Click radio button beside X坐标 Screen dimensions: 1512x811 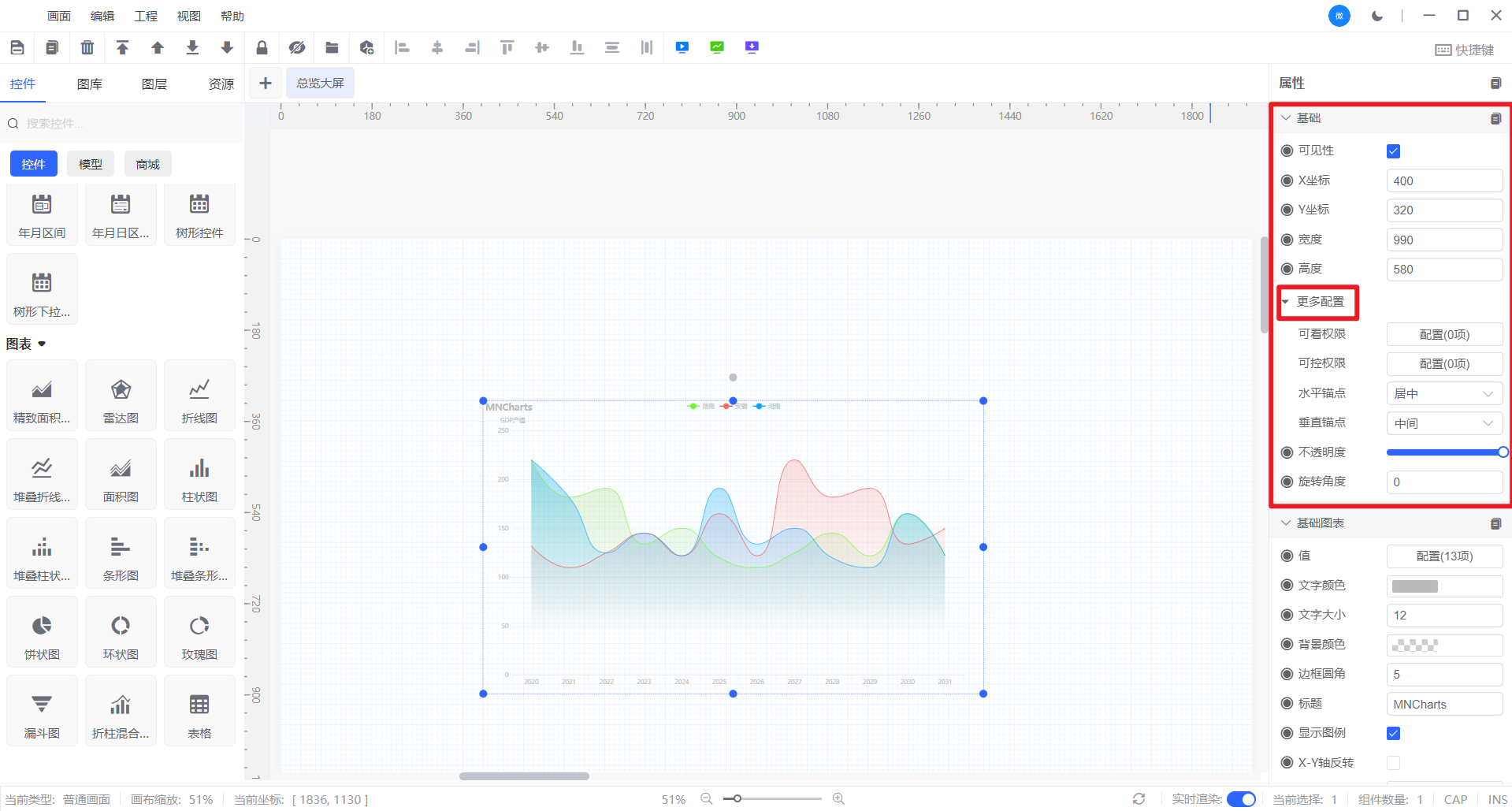click(x=1287, y=180)
